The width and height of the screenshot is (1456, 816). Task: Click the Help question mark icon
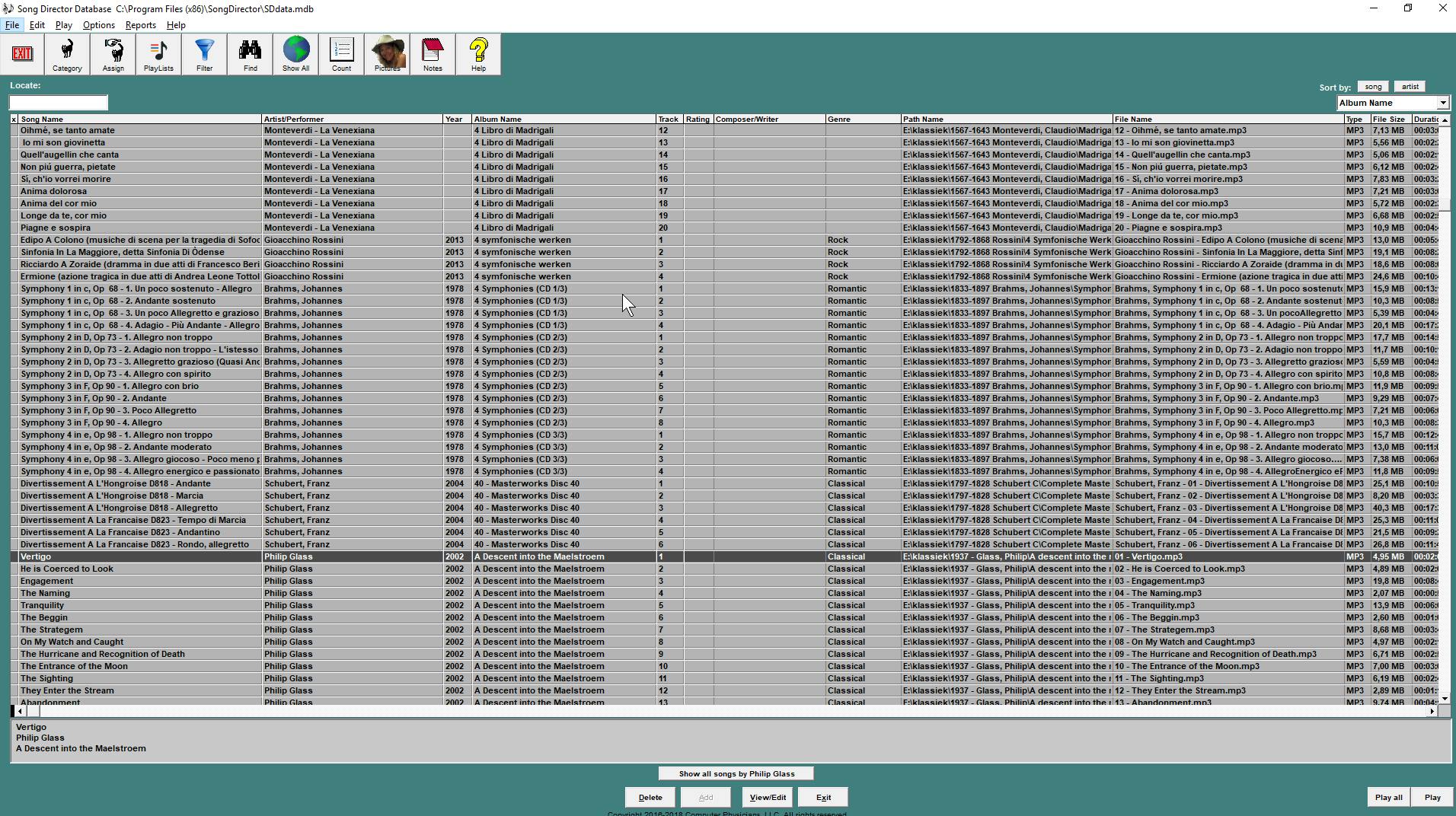pos(478,54)
